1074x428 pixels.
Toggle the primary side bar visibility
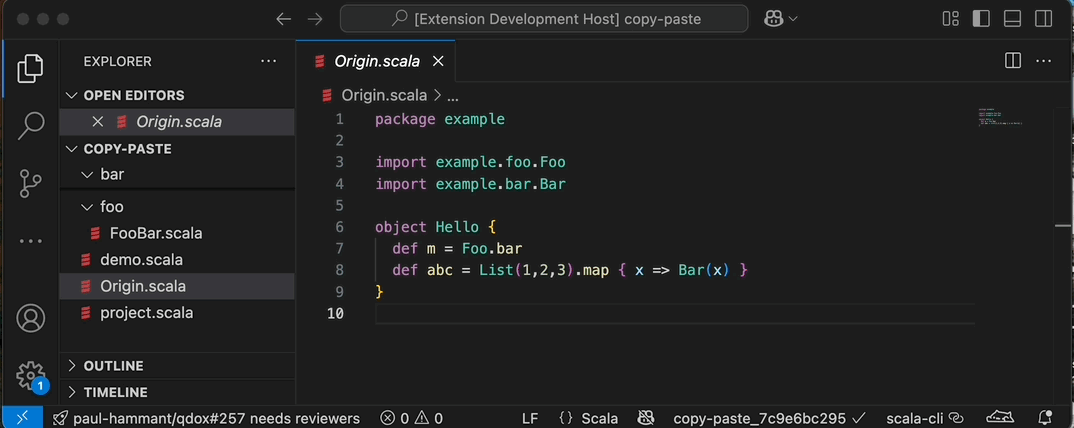981,19
